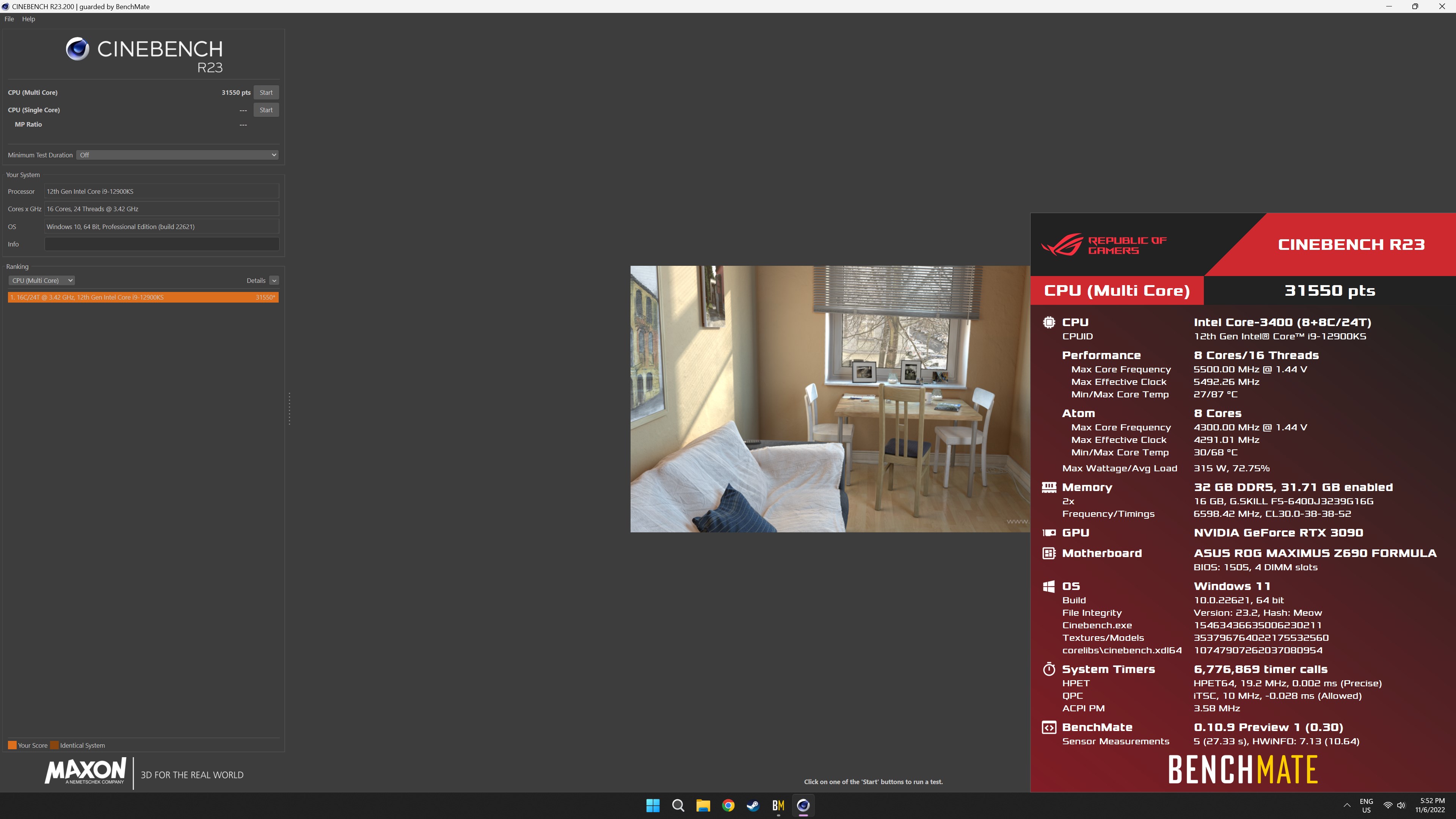Viewport: 1456px width, 819px height.
Task: Open Google Chrome from taskbar
Action: point(728,805)
